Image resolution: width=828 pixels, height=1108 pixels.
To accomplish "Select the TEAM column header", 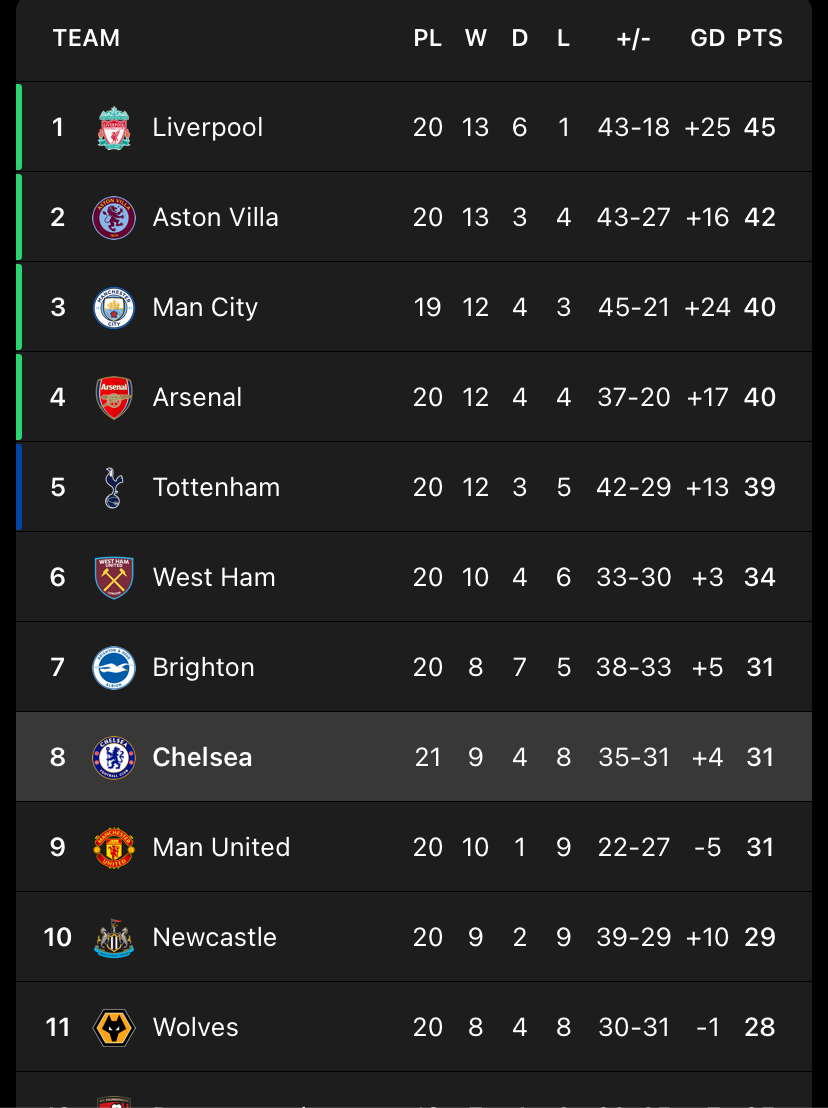I will 86,38.
